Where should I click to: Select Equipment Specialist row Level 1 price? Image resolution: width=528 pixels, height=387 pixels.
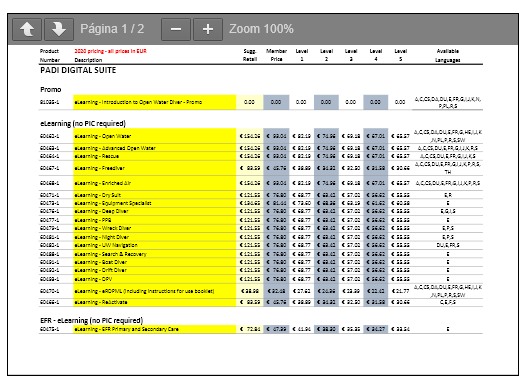pyautogui.click(x=301, y=203)
